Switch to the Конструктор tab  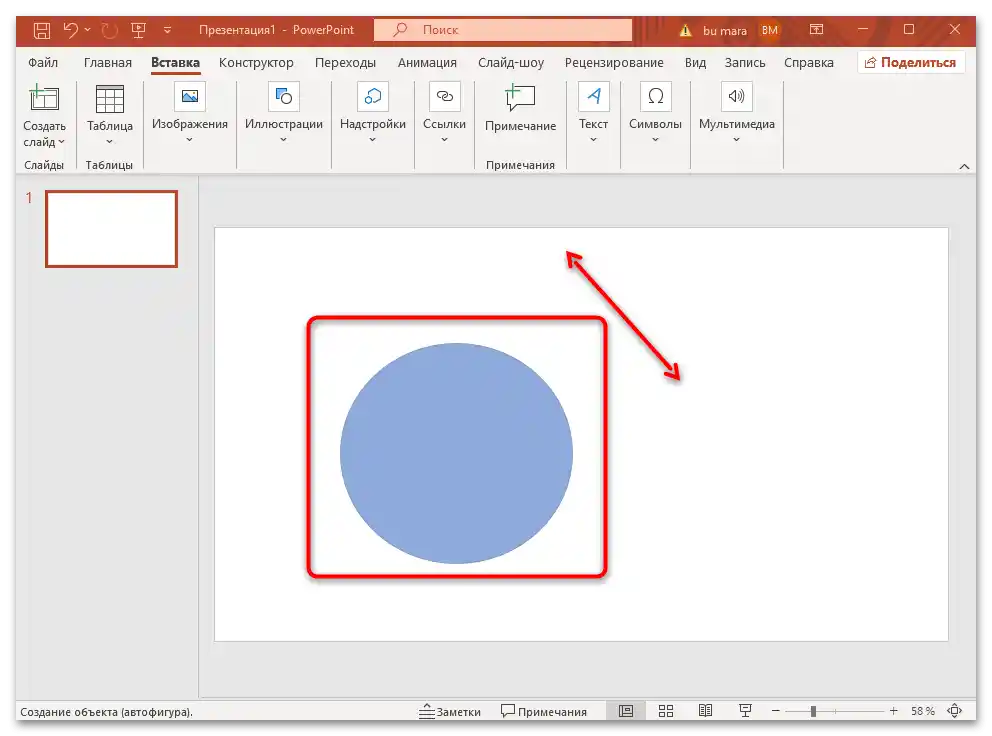[x=256, y=62]
